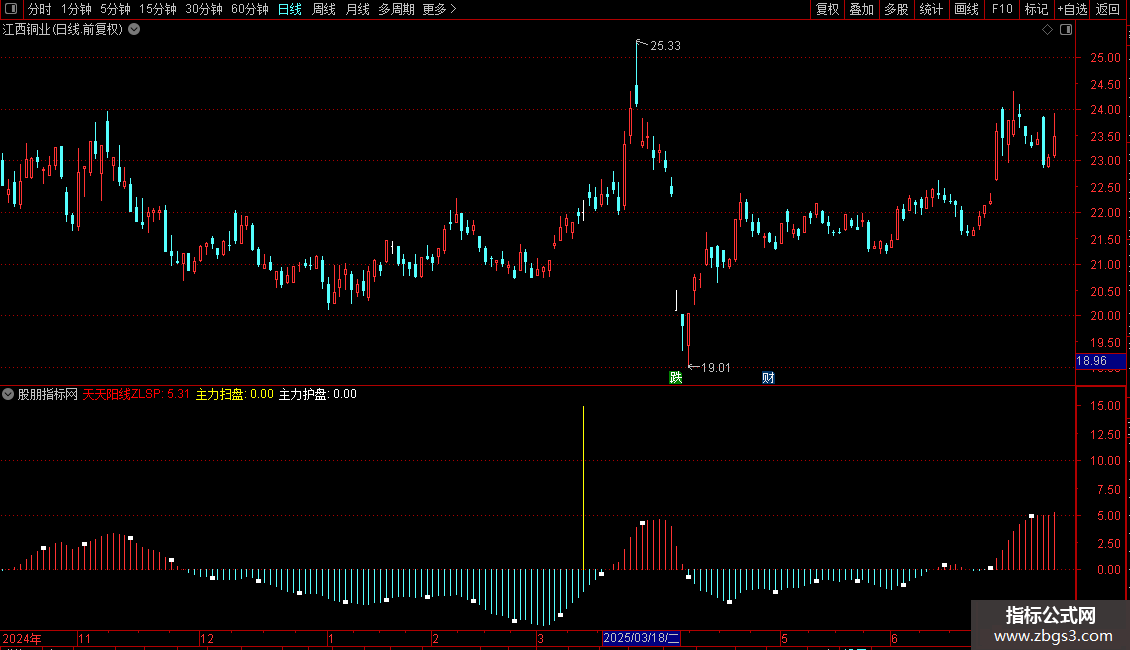Select the 30分钟 period tab

pos(204,9)
